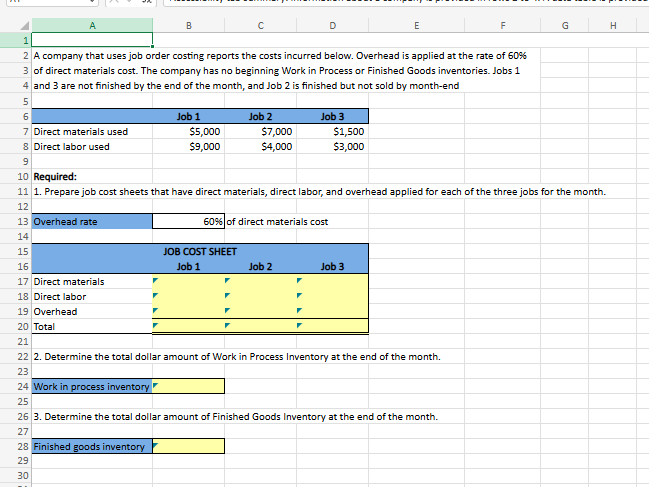Select column H header

613,26
